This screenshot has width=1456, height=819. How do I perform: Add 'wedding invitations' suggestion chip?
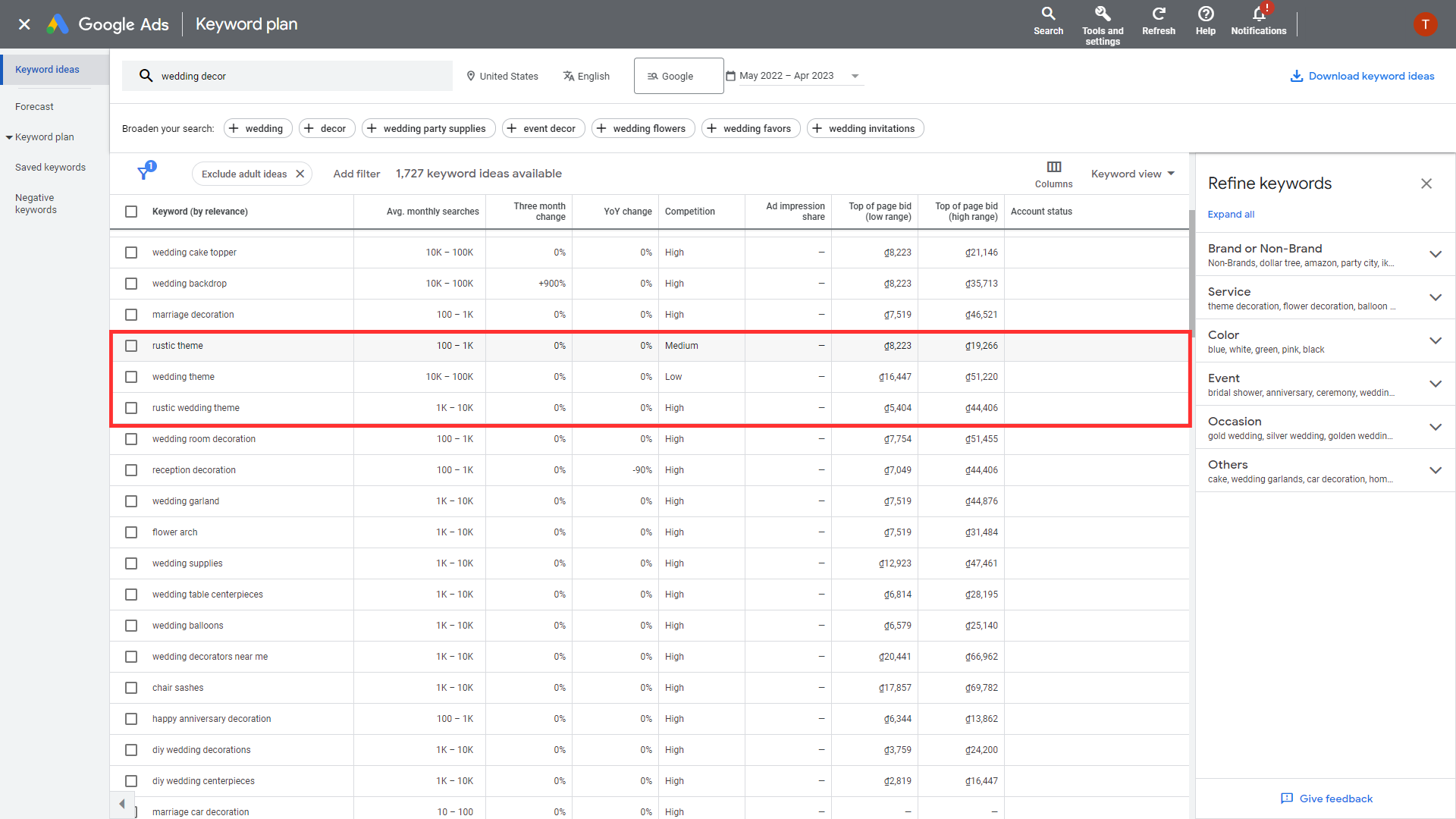click(x=865, y=128)
